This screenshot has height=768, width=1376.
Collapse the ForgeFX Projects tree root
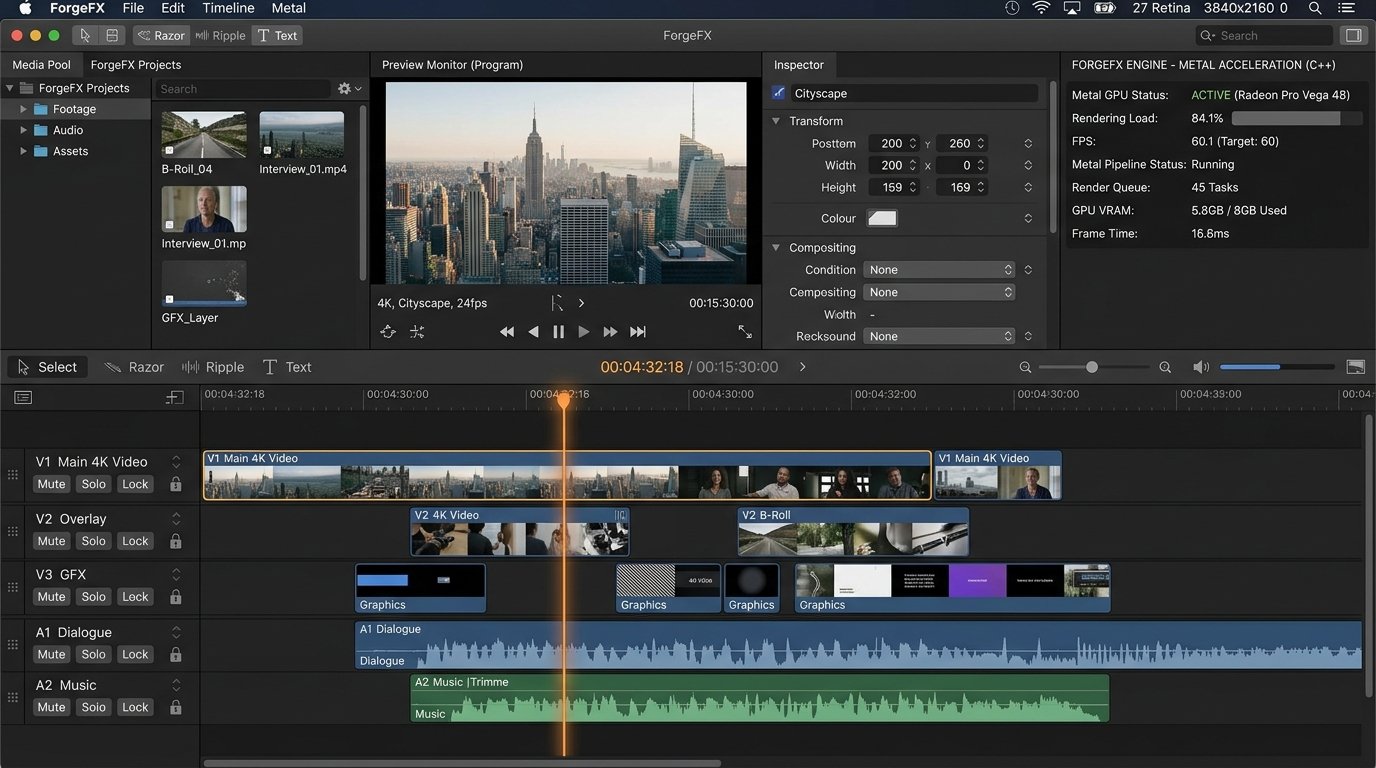(x=10, y=88)
